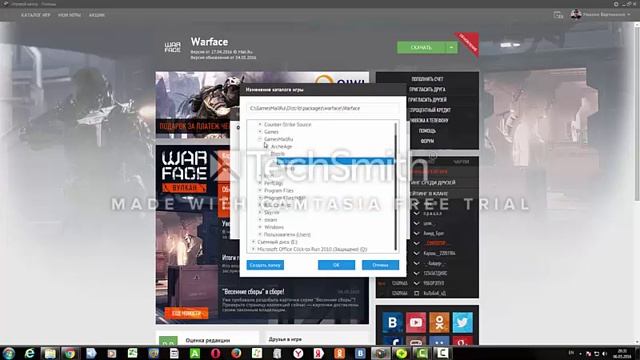Open the dropdown arrow beside the СКАЧАТЬ button

pyautogui.click(x=451, y=47)
